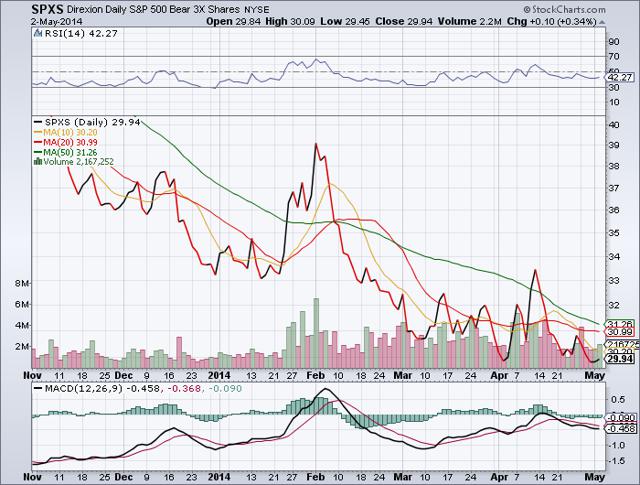Viewport: 640px width, 485px height.
Task: Click the tallest volume bar in early February
Action: (x=316, y=333)
